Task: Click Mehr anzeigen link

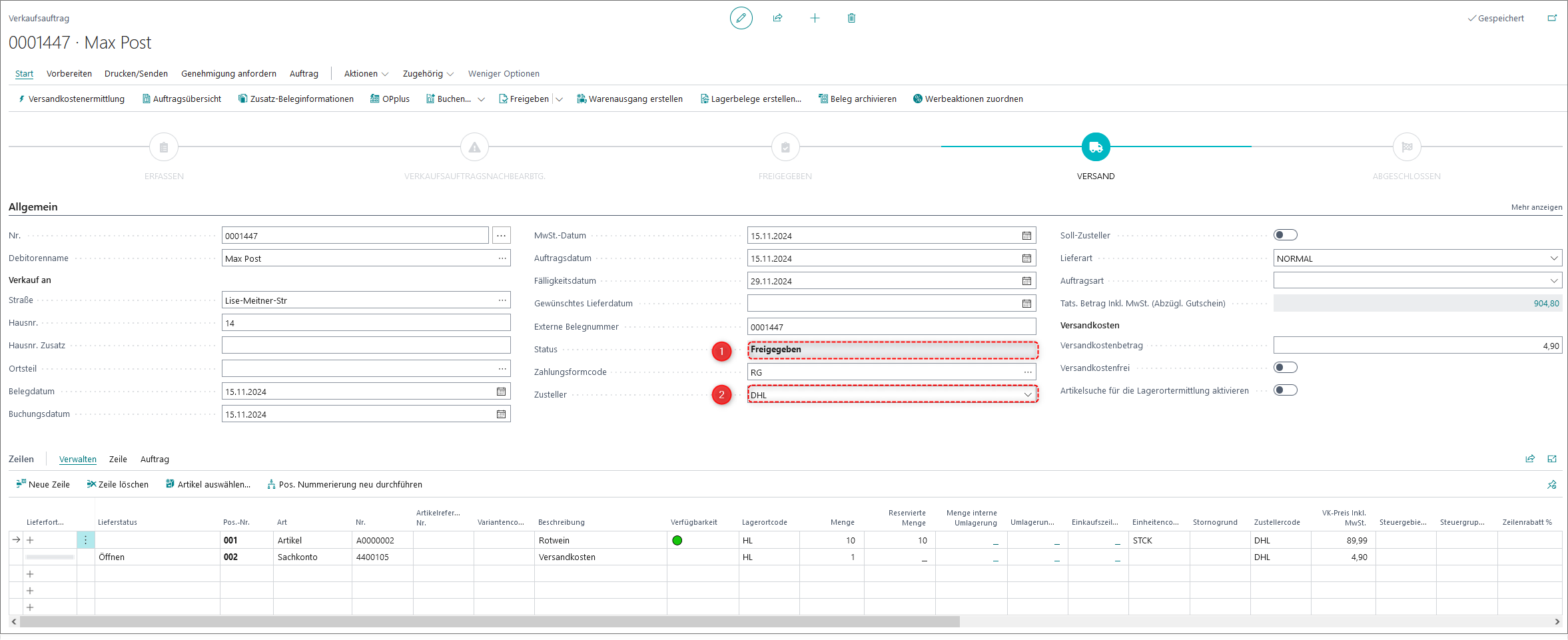Action: [x=1536, y=207]
